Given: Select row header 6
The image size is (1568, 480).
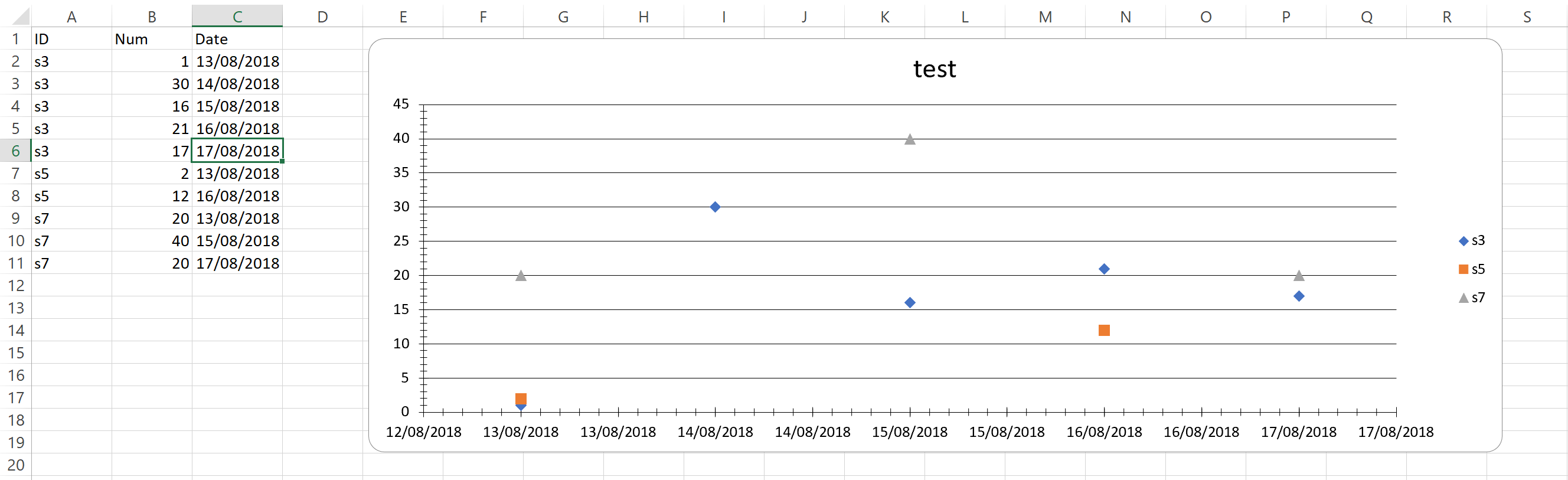Looking at the screenshot, I should click(16, 151).
